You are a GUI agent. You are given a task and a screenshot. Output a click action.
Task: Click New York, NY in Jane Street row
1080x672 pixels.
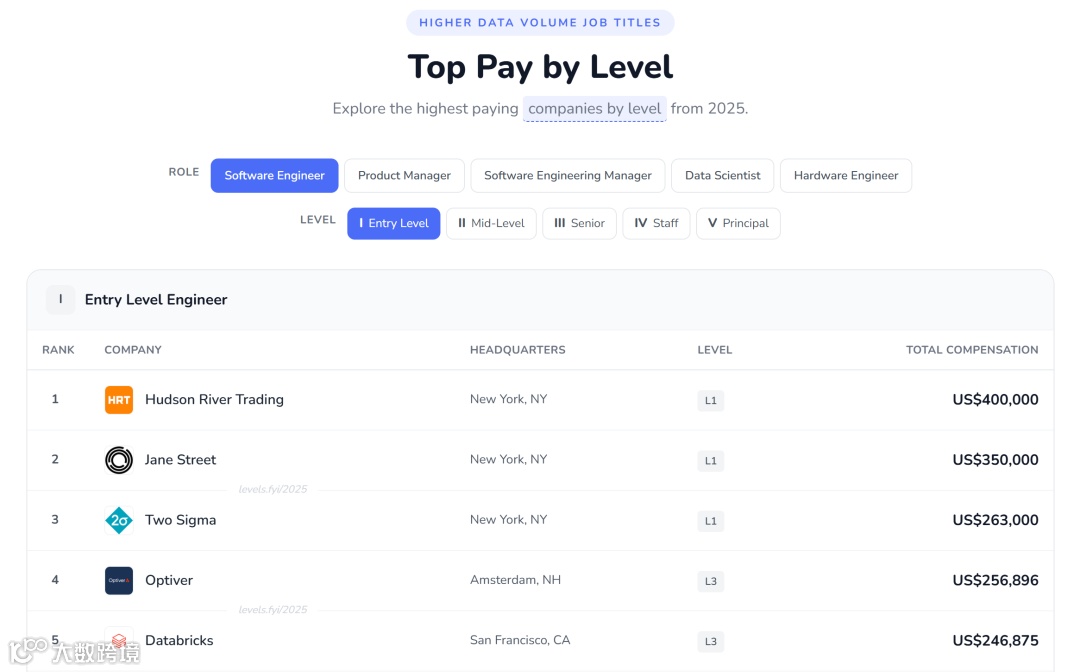[508, 459]
